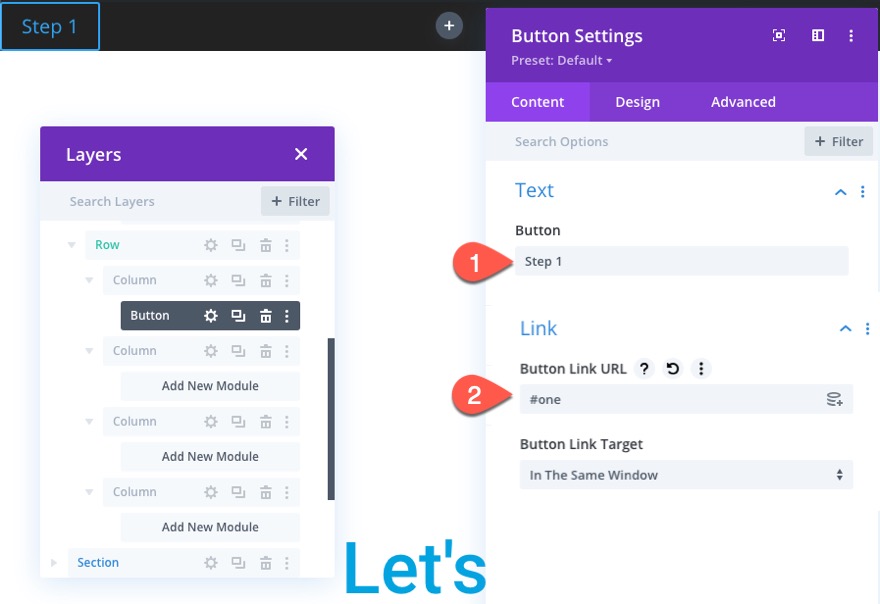The image size is (880, 604).
Task: Open Link group options menu
Action: [x=867, y=329]
